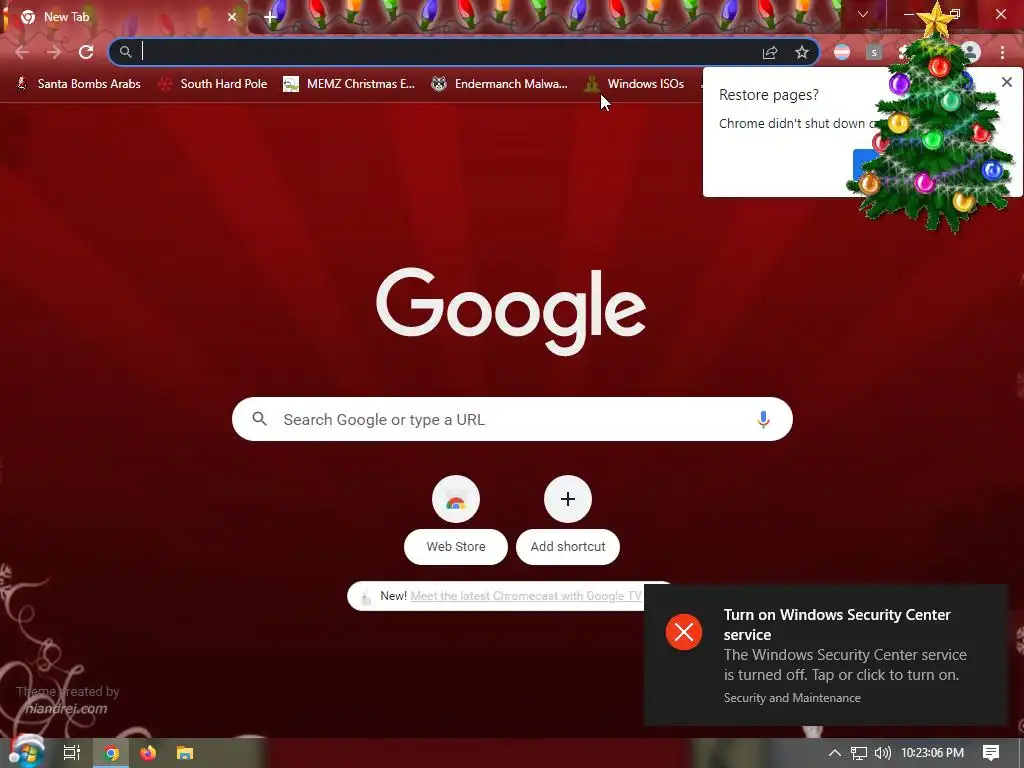
Task: Open File Explorer from the taskbar
Action: coord(185,753)
